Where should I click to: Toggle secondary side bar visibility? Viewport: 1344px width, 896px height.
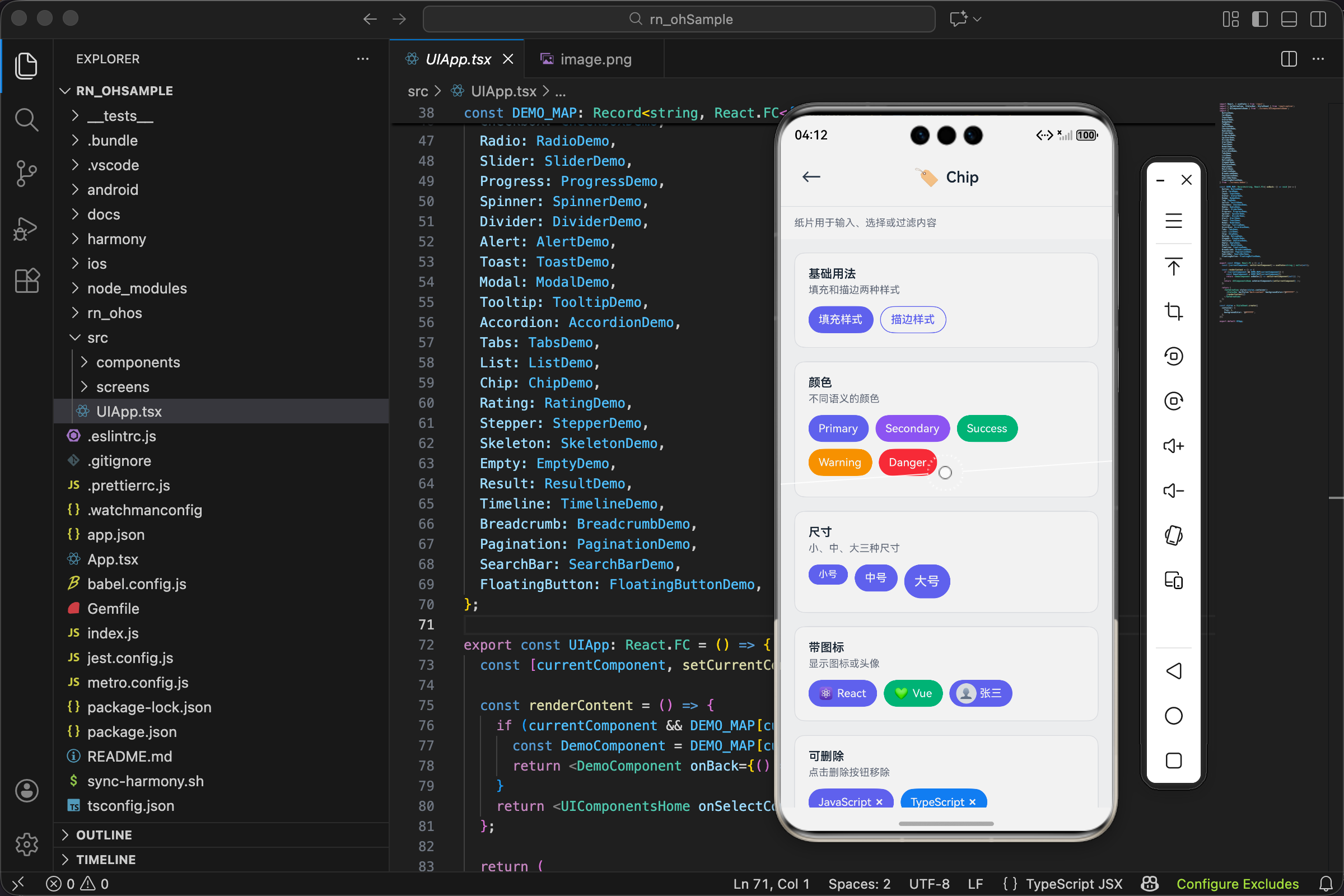1318,19
